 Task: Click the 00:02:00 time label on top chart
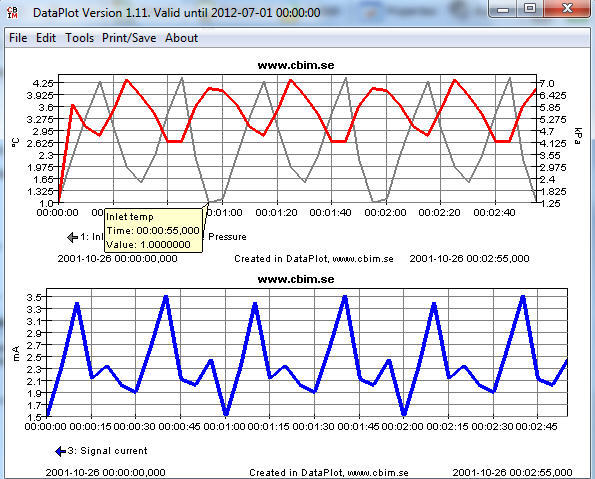pyautogui.click(x=385, y=213)
